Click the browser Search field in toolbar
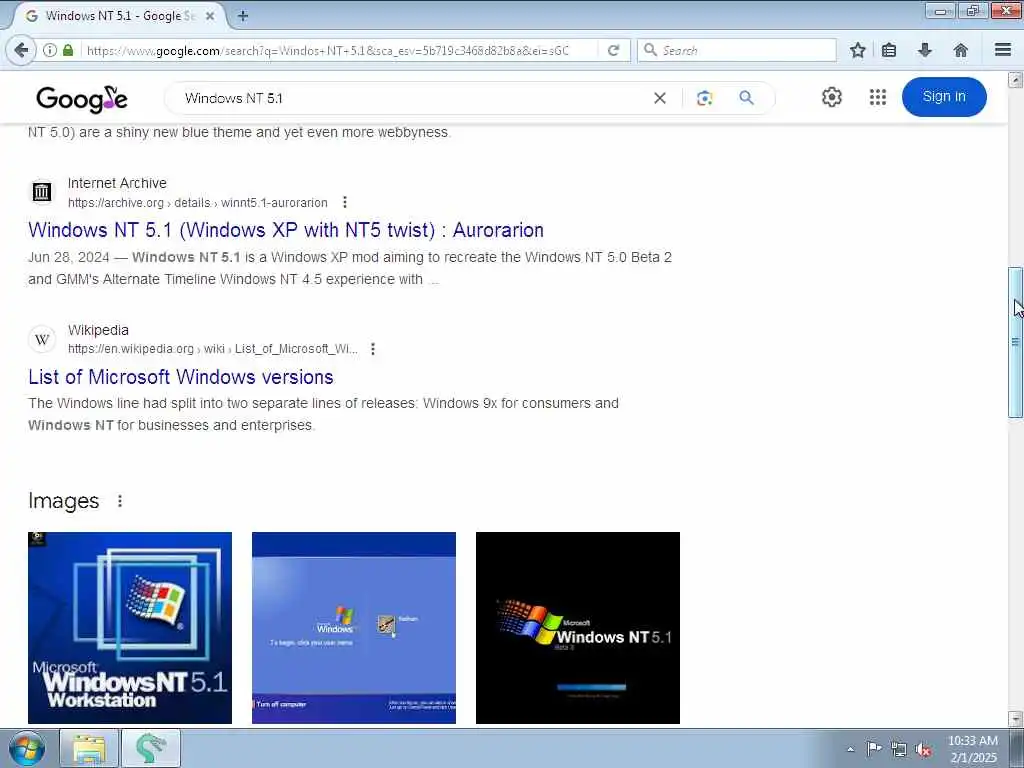Screen dimensions: 1024x768 point(737,50)
